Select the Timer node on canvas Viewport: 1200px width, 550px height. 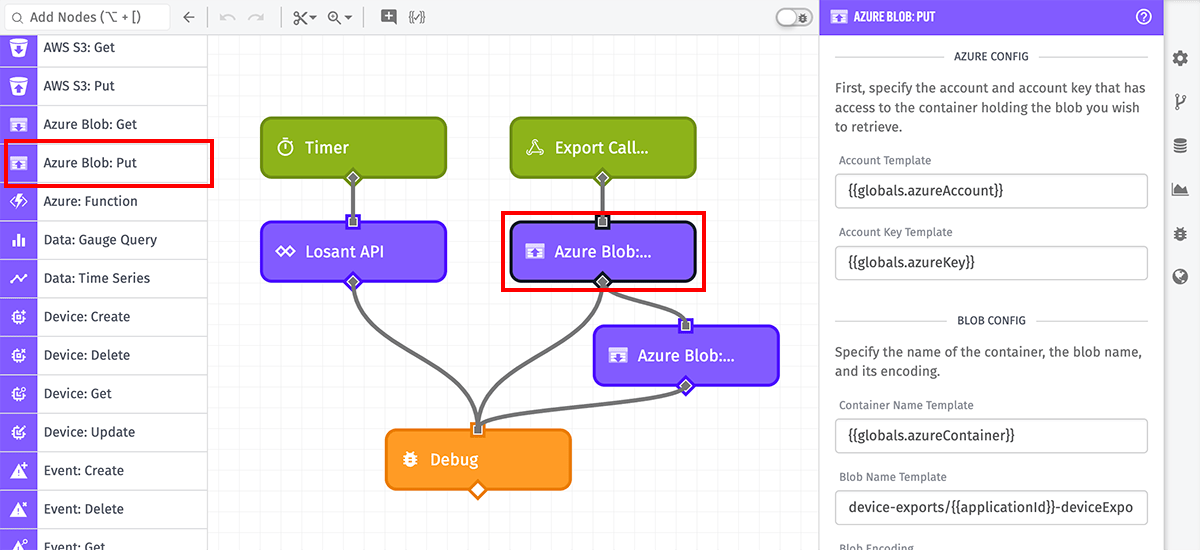(x=353, y=148)
